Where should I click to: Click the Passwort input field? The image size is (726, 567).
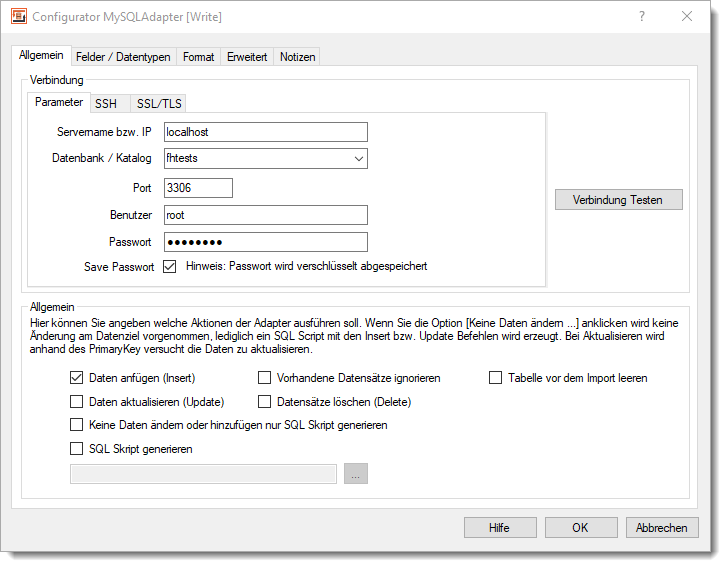point(266,242)
